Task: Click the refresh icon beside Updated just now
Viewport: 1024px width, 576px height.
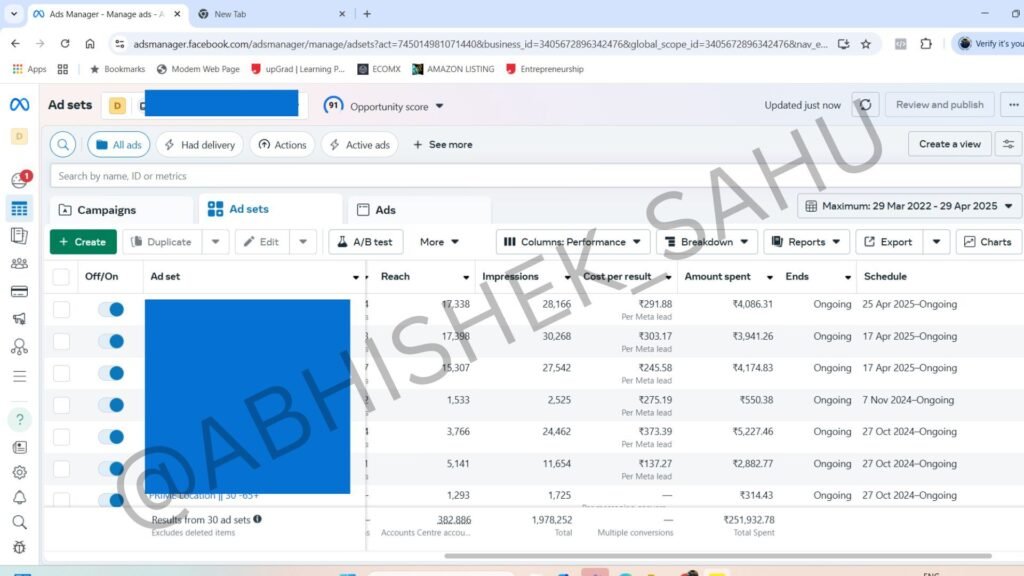Action: (866, 105)
